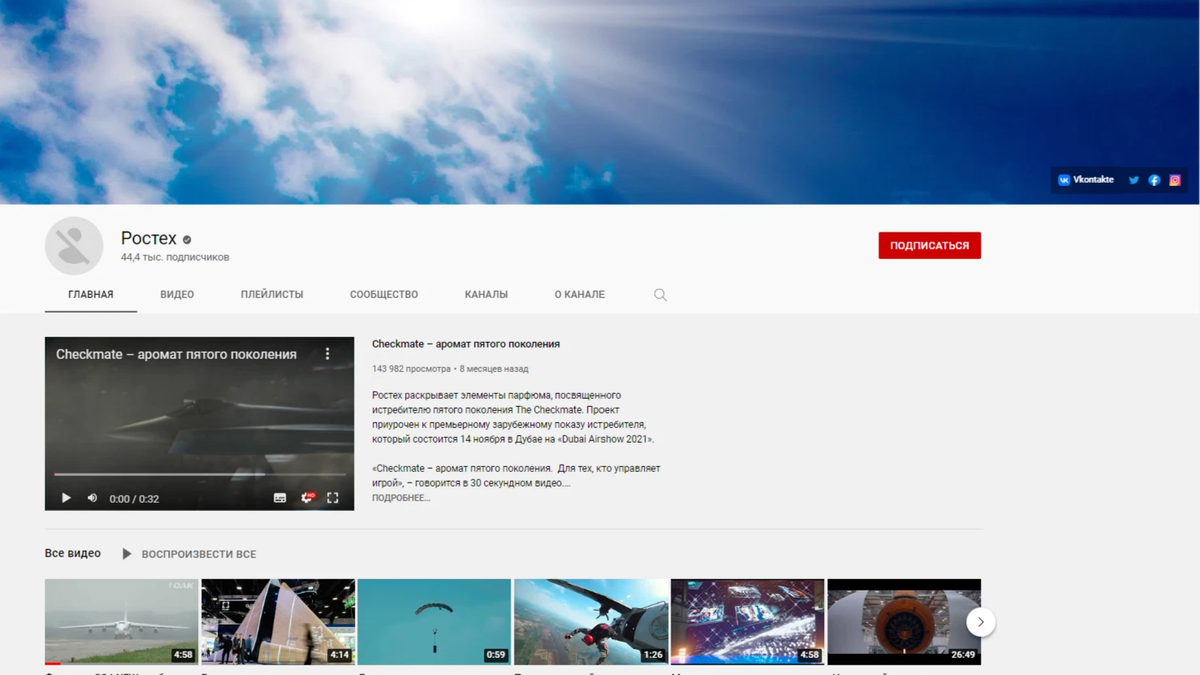Select the ГЛАВНАЯ tab
This screenshot has height=675, width=1200.
point(91,294)
